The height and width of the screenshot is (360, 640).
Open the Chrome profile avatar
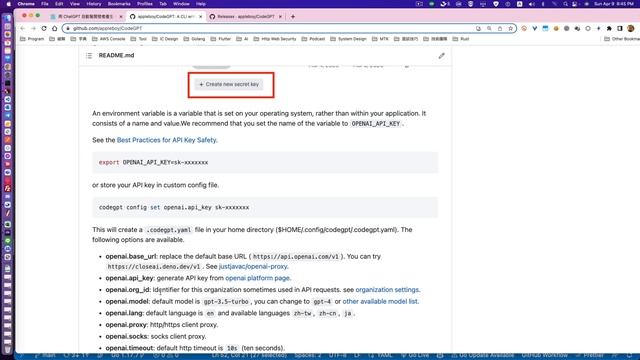(631, 29)
